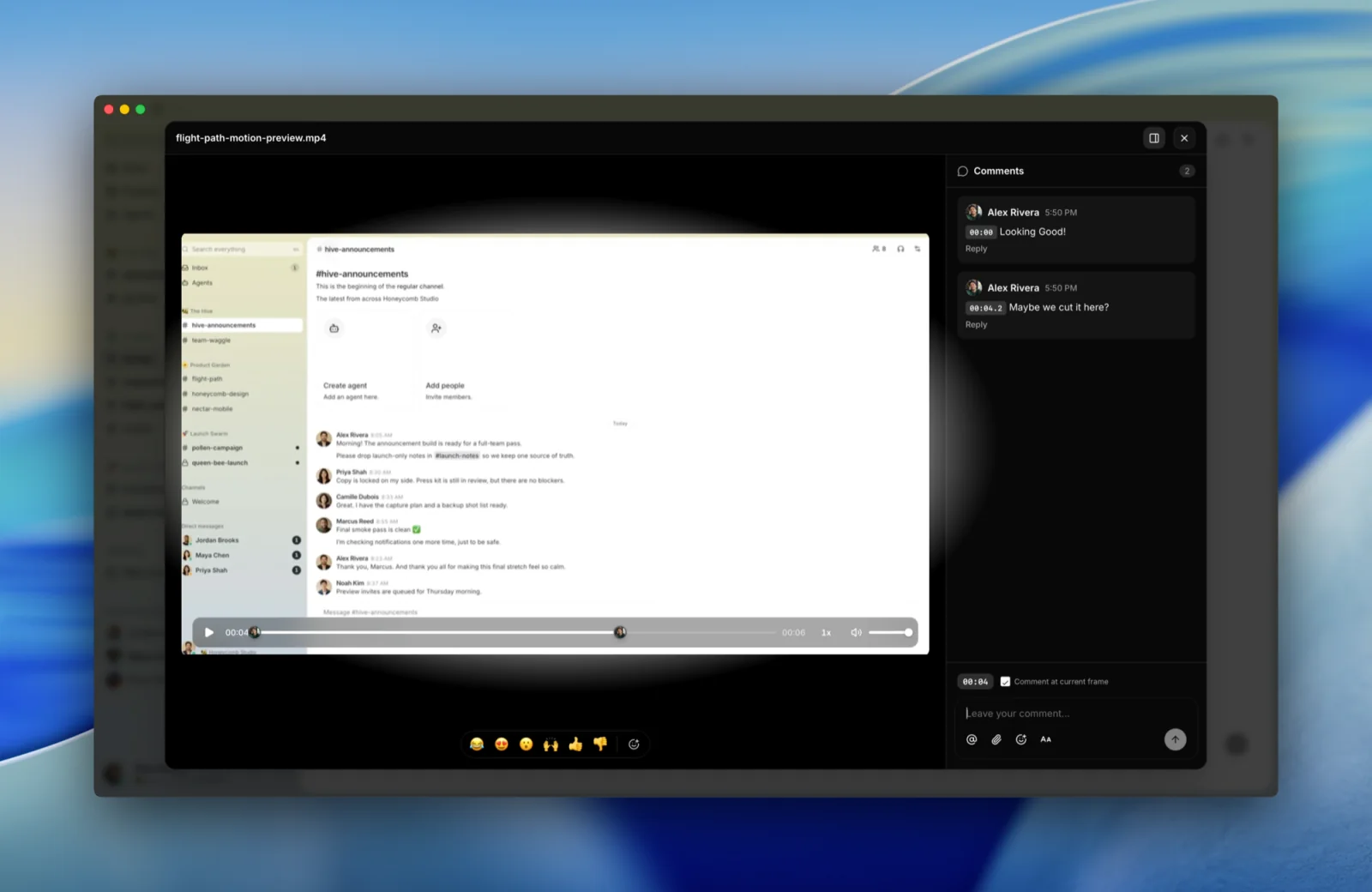Click Alex Rivera's avatar on the Looking Good! comment
This screenshot has width=1372, height=892.
click(x=974, y=212)
